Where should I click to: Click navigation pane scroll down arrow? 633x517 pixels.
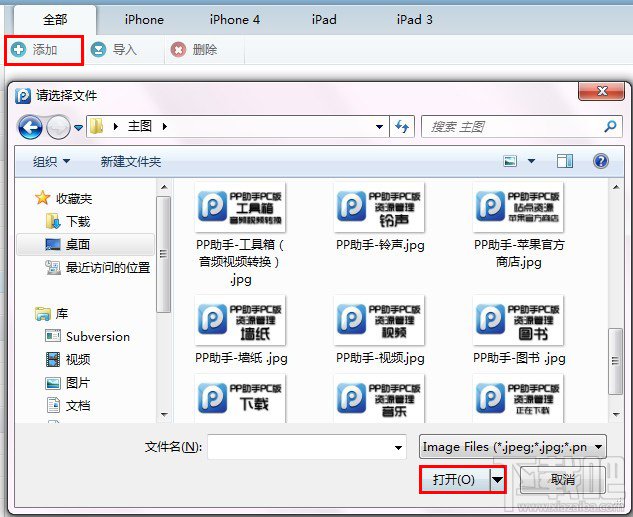pos(164,414)
